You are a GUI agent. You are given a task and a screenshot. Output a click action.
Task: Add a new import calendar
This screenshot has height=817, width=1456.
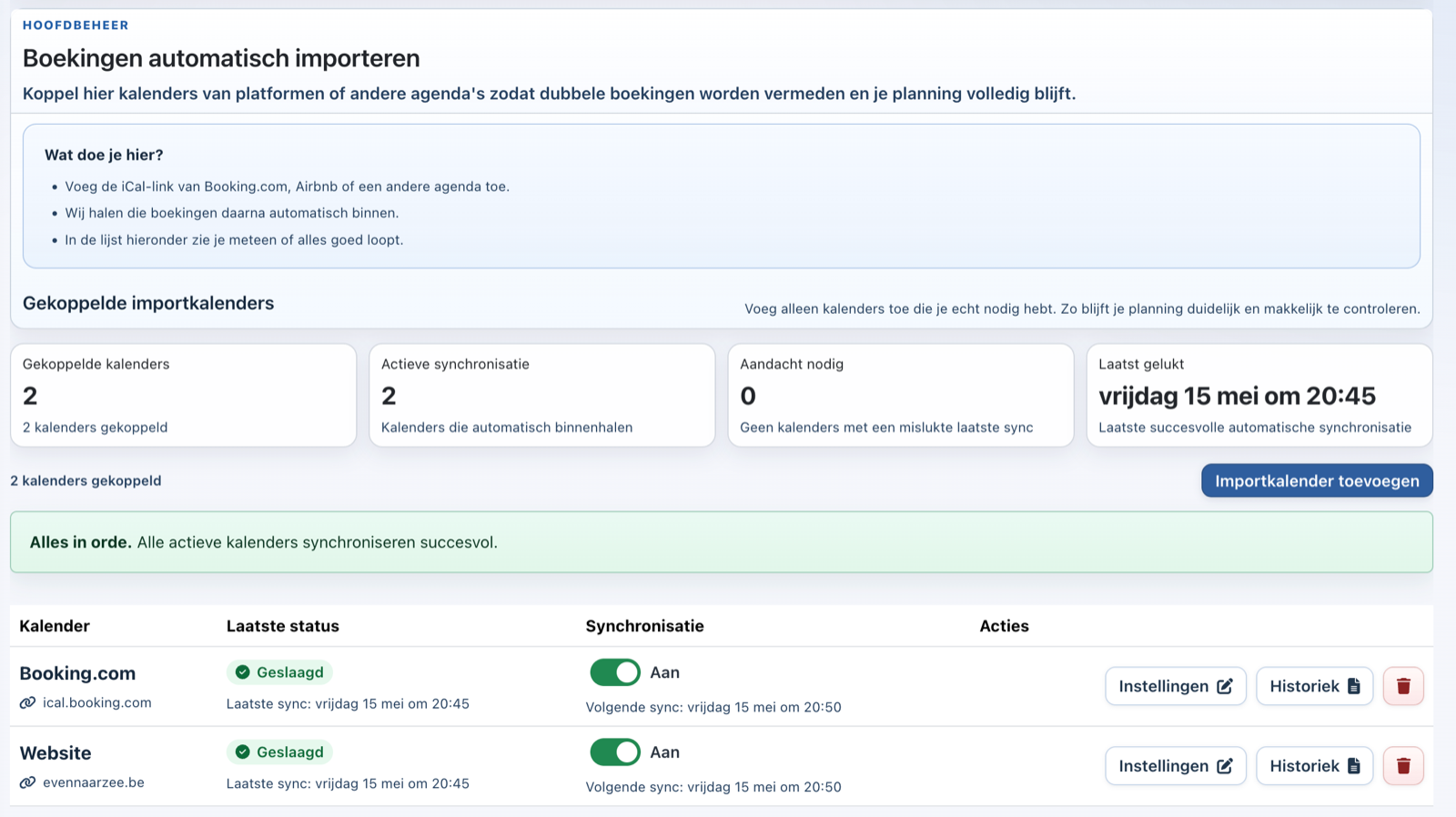(x=1317, y=480)
